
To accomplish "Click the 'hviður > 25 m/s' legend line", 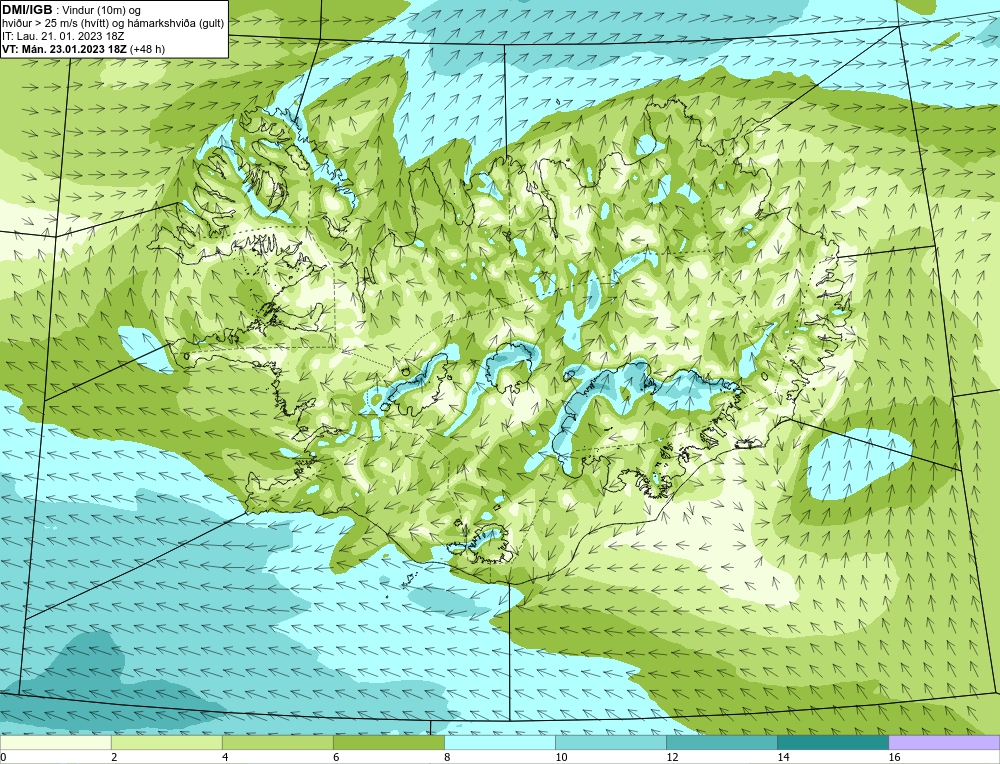I will click(113, 23).
